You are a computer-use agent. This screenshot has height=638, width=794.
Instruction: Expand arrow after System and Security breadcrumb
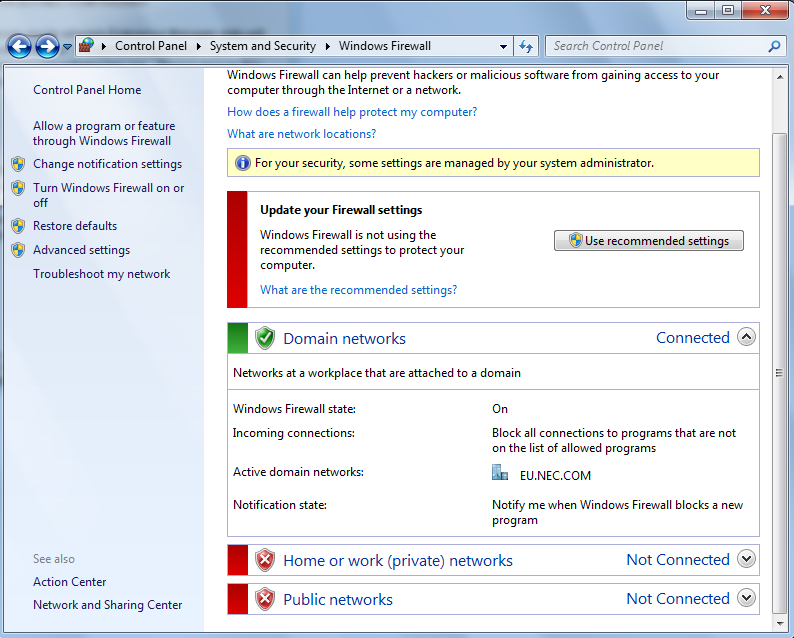(x=328, y=47)
